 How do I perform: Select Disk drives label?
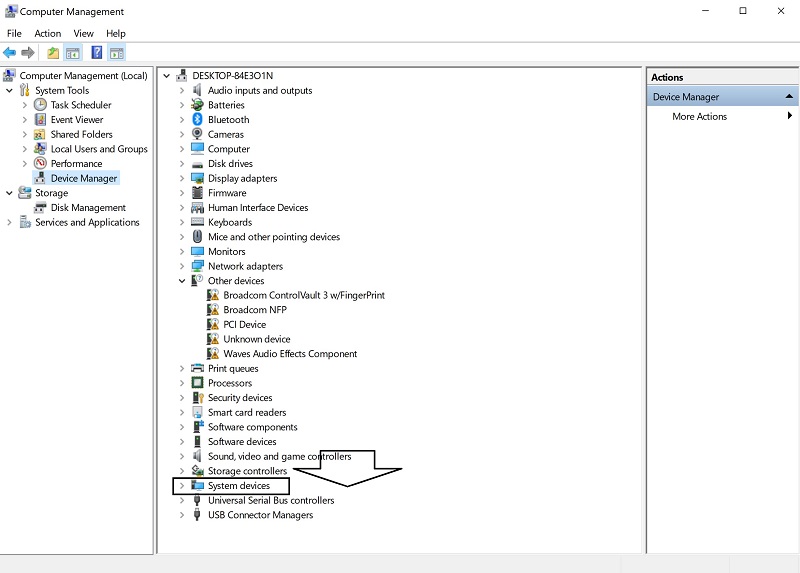[x=230, y=163]
